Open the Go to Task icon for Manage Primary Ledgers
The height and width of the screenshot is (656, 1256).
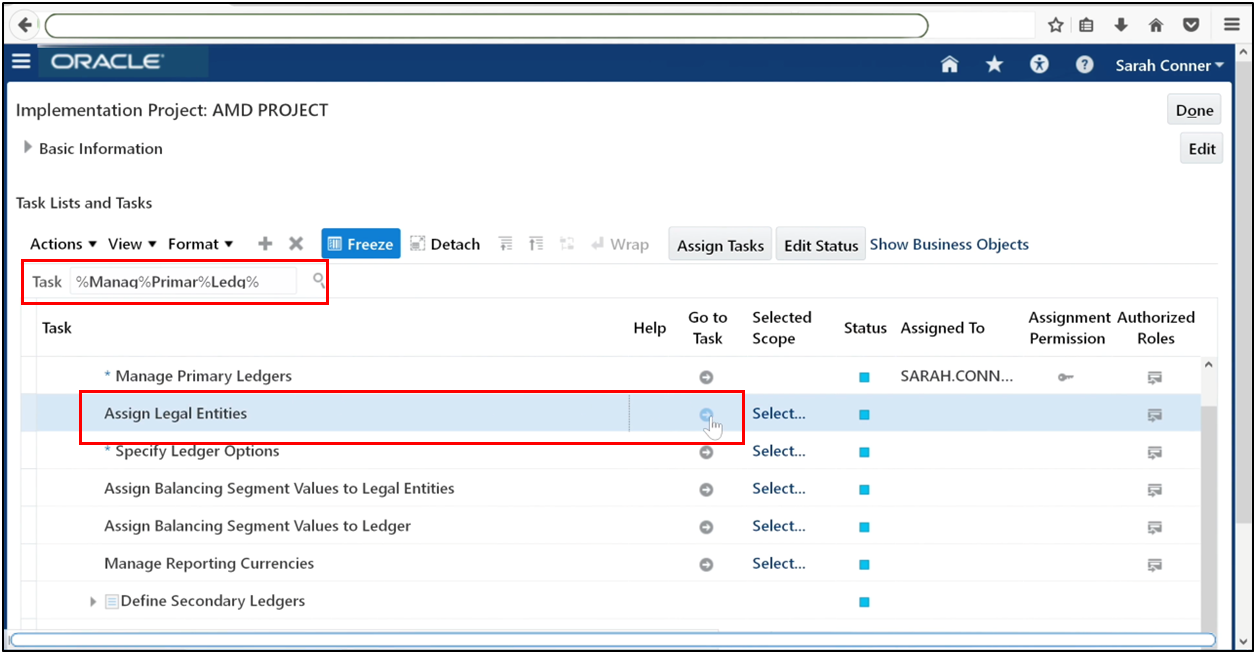pos(707,376)
